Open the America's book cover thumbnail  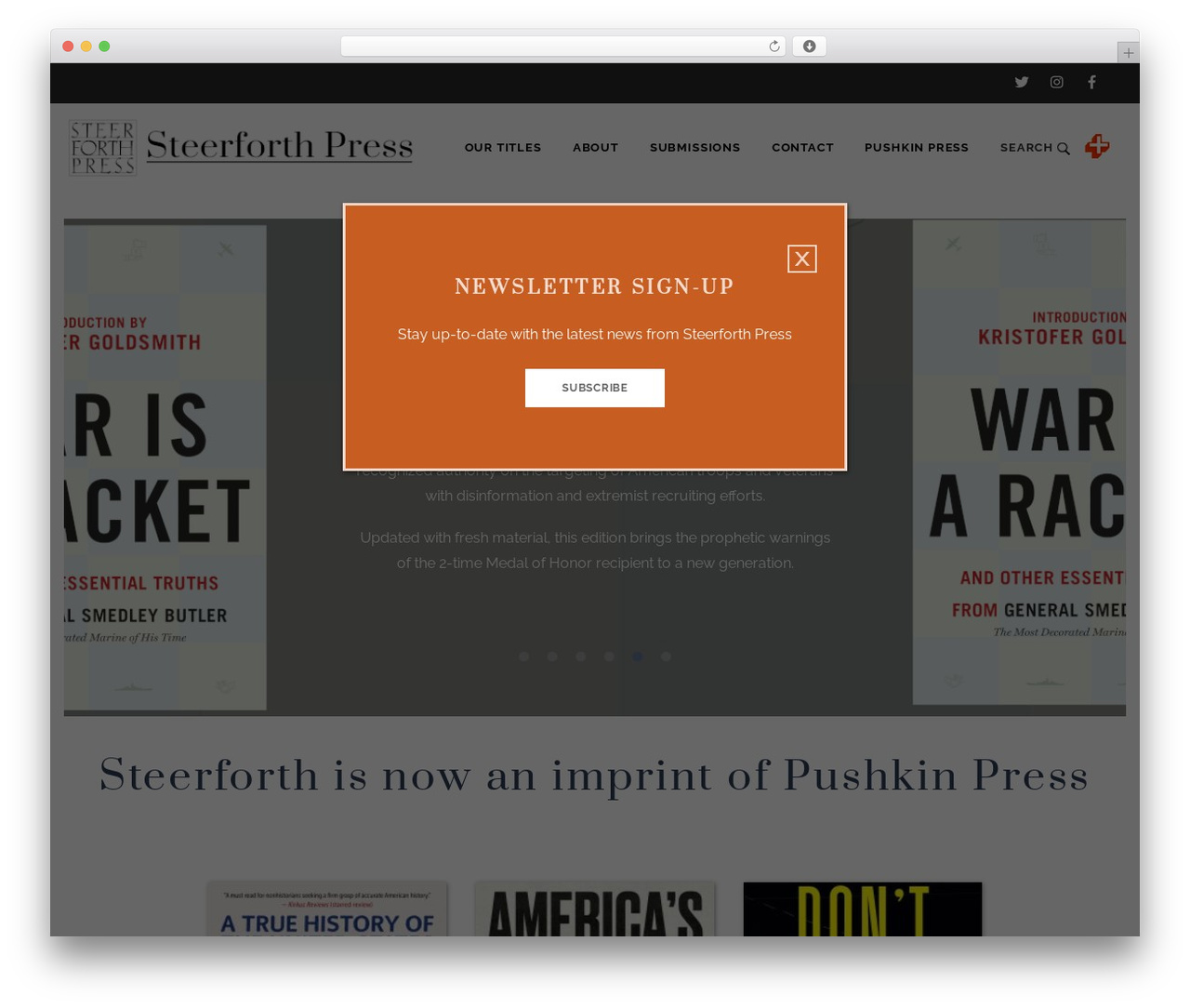pos(595,909)
